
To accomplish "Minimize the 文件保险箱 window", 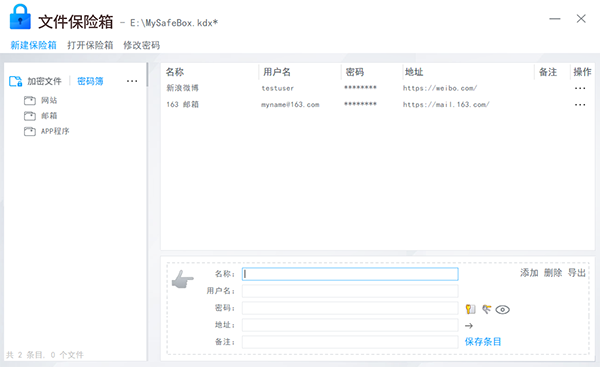I will pos(555,19).
